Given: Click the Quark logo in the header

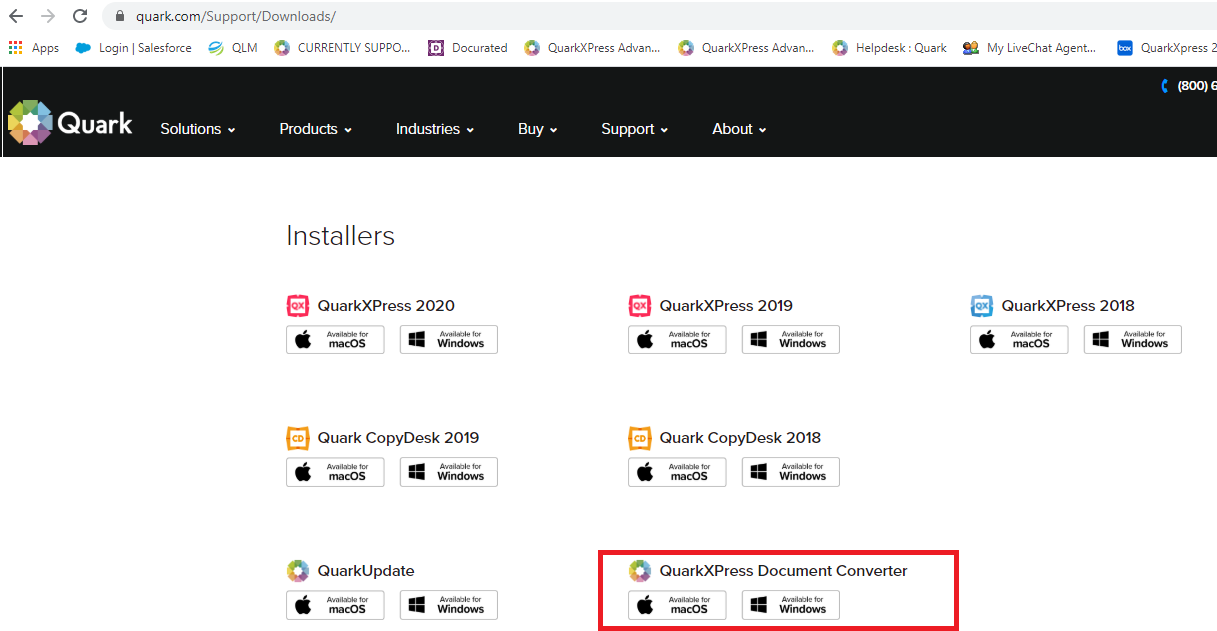Looking at the screenshot, I should (69, 121).
